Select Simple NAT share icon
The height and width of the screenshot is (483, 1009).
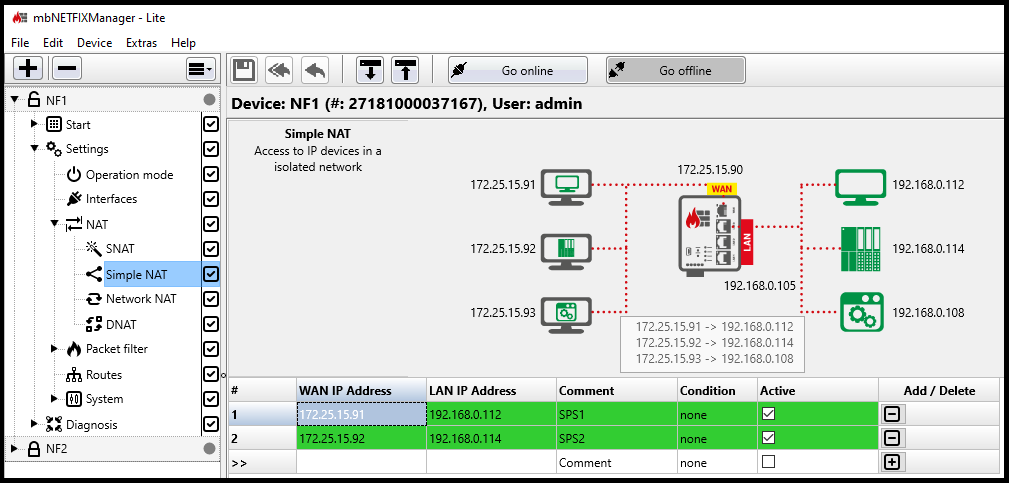(x=94, y=274)
